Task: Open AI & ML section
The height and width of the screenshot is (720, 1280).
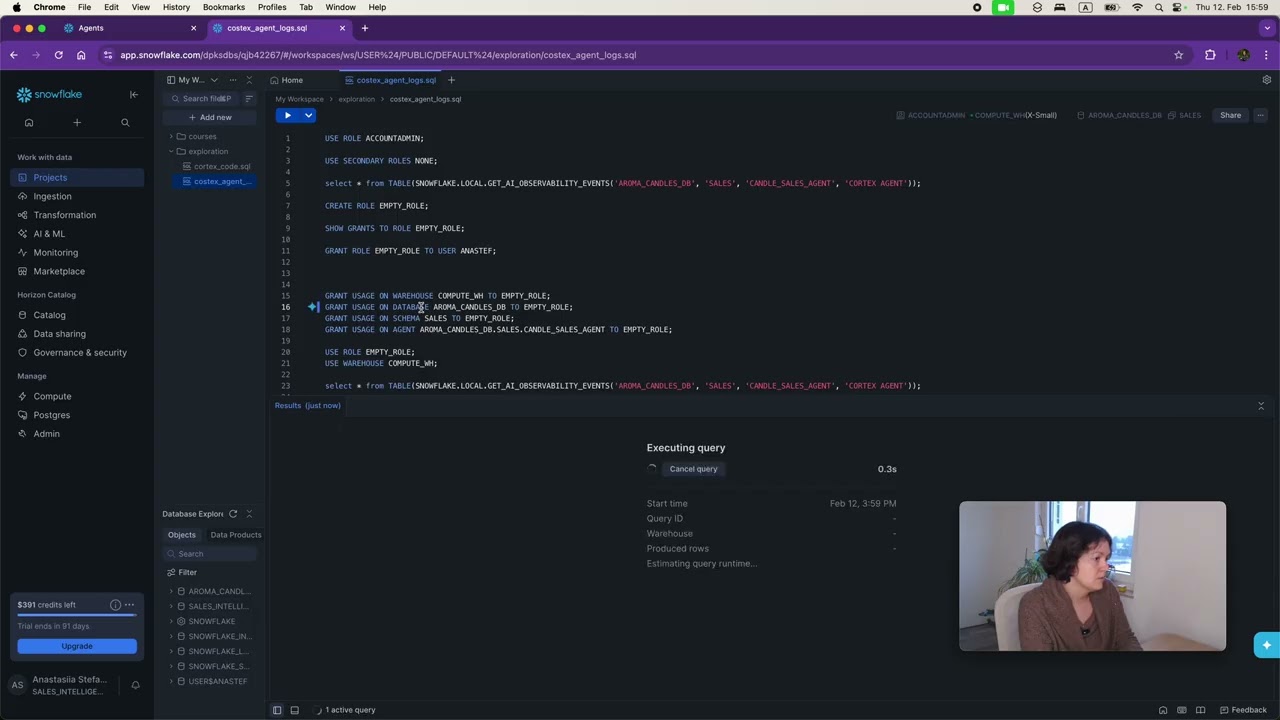Action: [77, 234]
